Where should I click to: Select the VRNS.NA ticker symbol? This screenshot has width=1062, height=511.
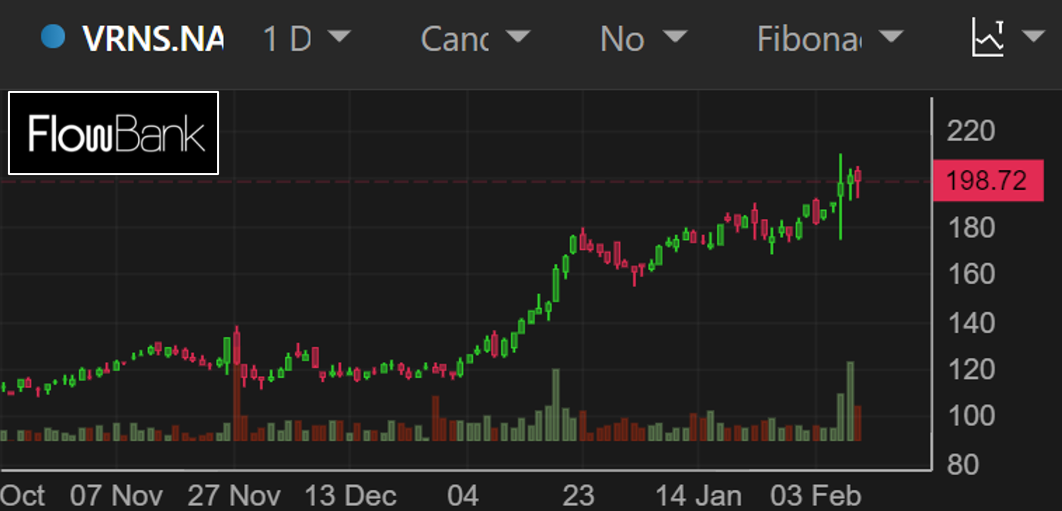tap(152, 39)
